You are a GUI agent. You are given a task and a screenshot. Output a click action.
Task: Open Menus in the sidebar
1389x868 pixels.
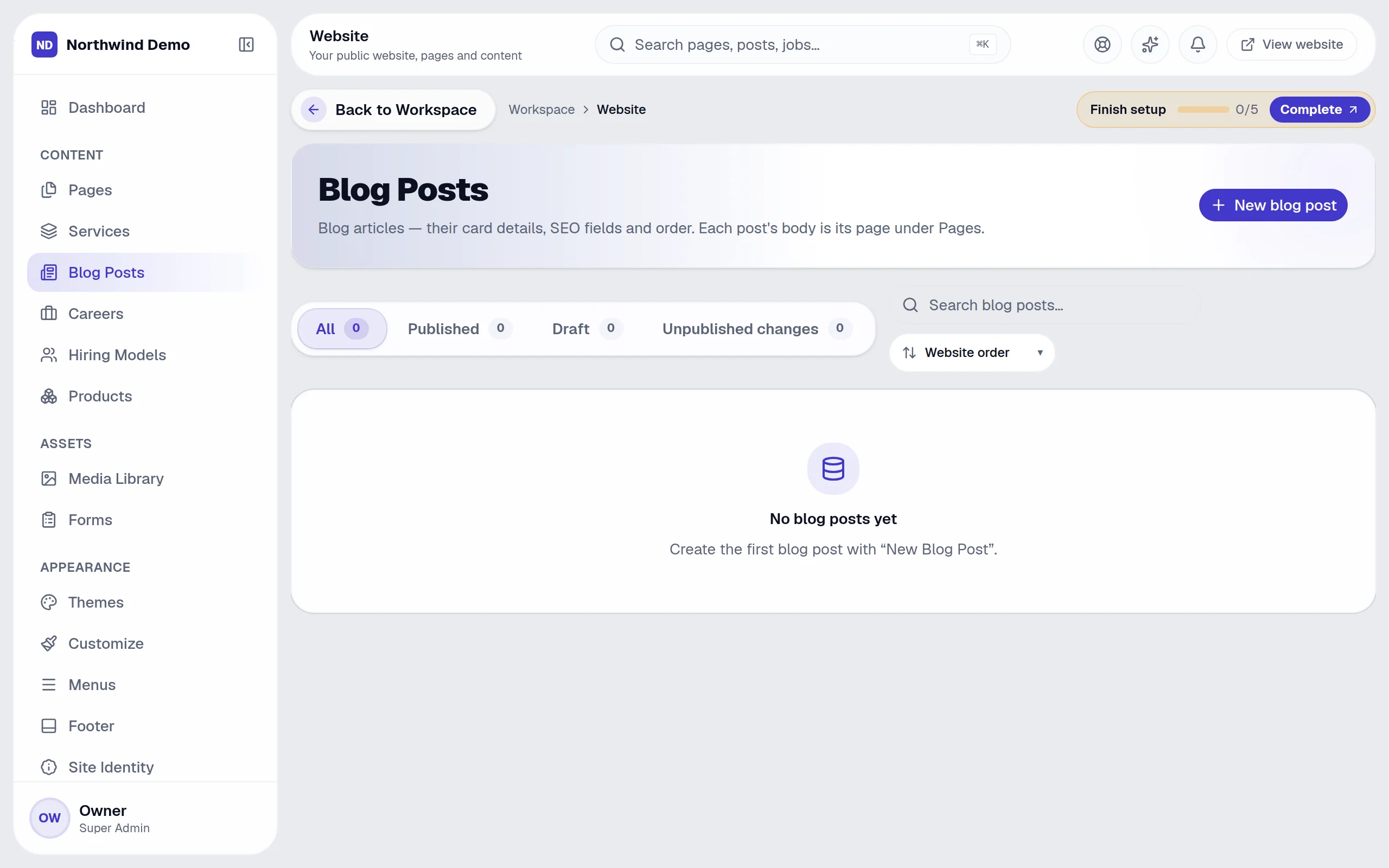tap(145, 685)
